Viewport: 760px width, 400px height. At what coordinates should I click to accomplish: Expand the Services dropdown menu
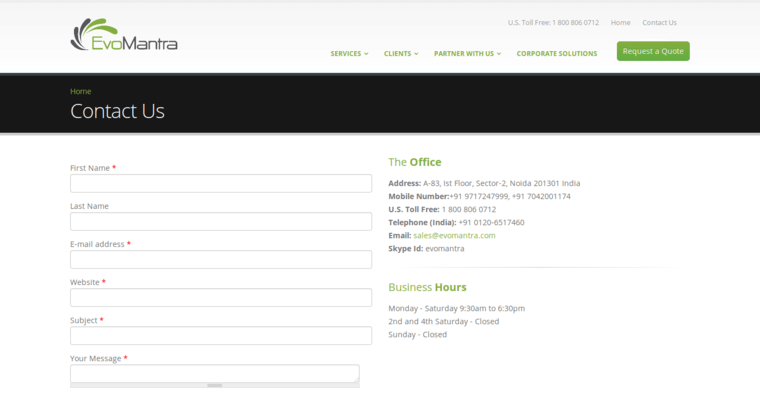[x=349, y=54]
